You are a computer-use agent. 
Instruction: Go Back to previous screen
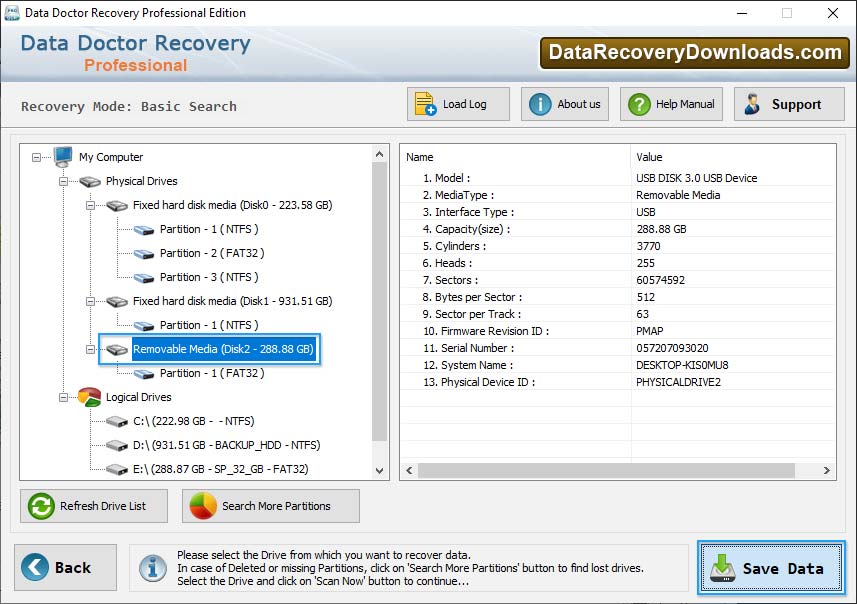(66, 567)
